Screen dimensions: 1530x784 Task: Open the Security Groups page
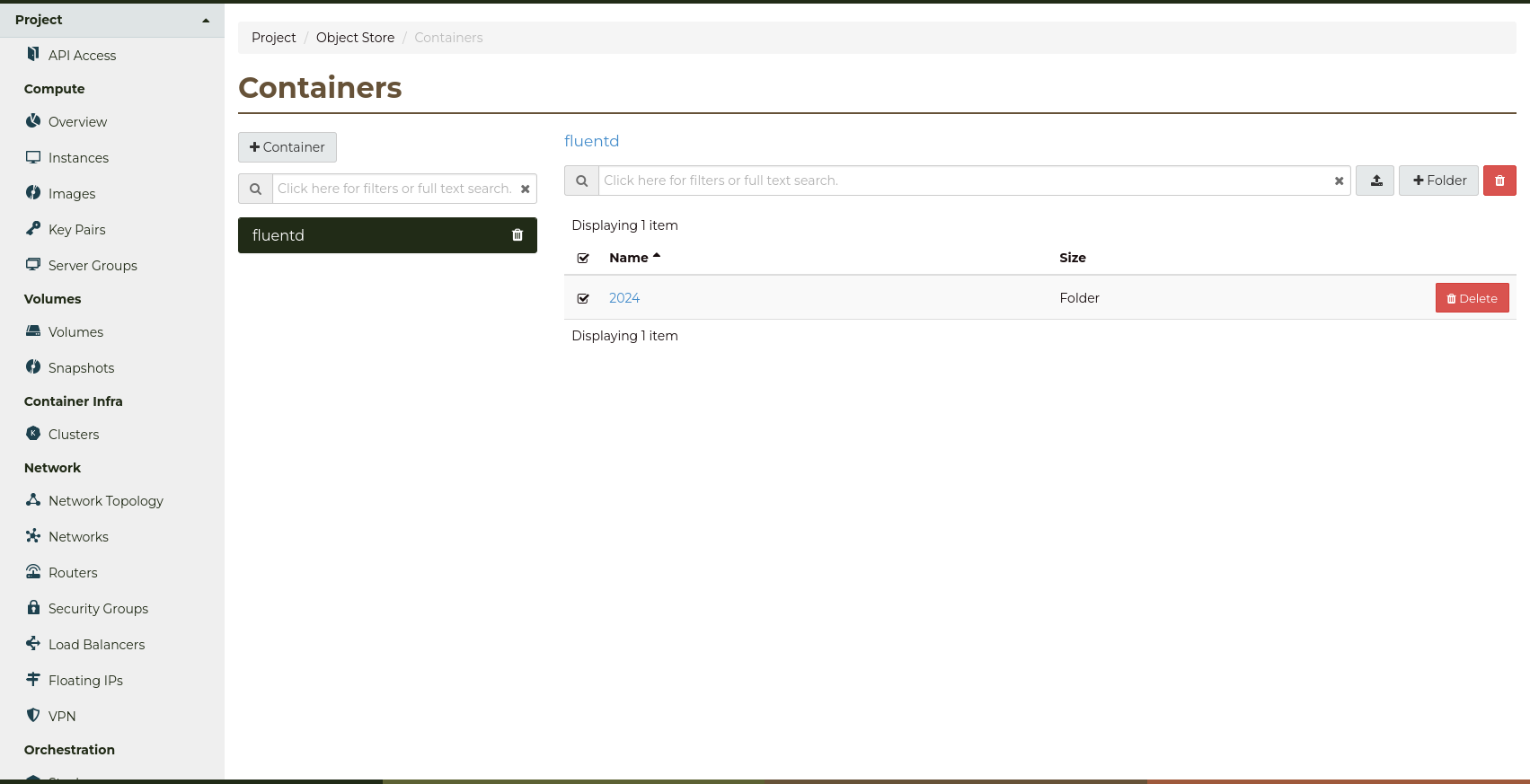pos(98,609)
